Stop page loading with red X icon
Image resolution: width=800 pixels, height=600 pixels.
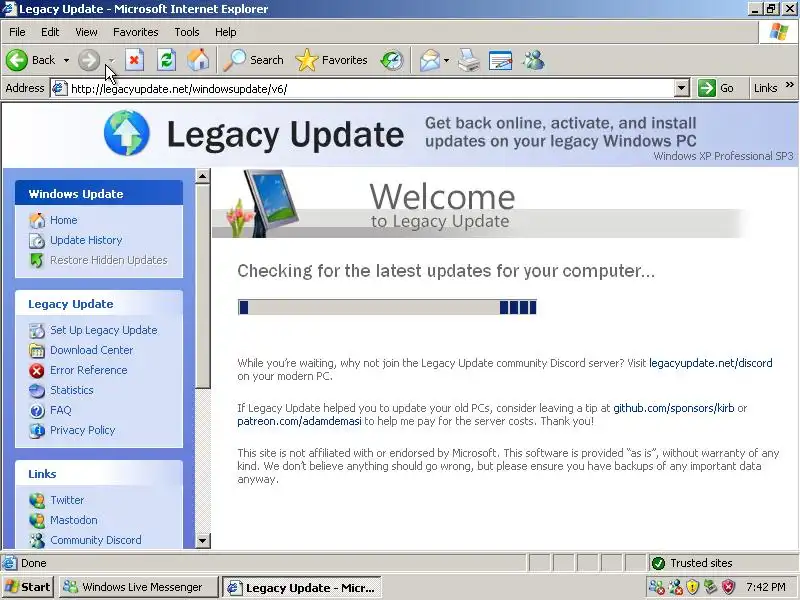point(134,60)
